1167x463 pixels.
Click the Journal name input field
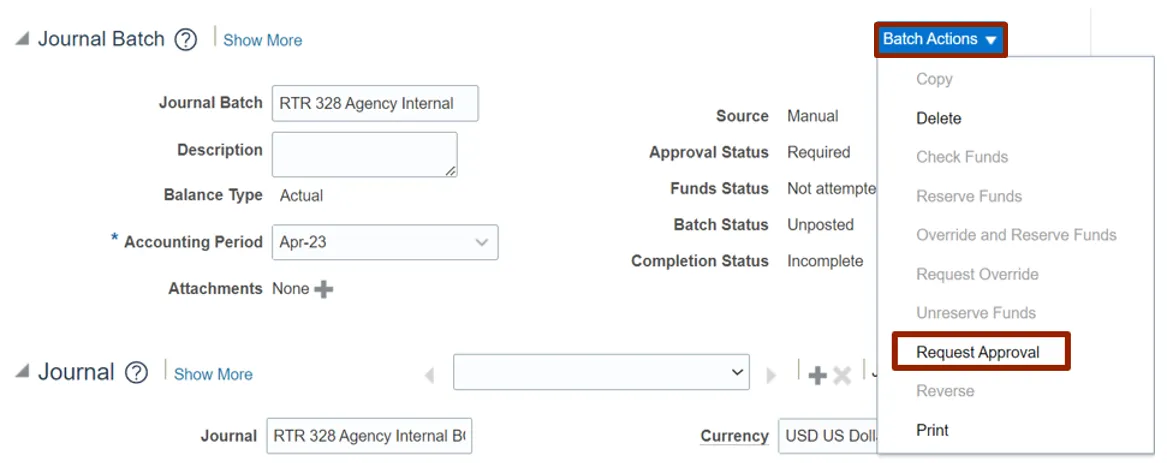(368, 436)
